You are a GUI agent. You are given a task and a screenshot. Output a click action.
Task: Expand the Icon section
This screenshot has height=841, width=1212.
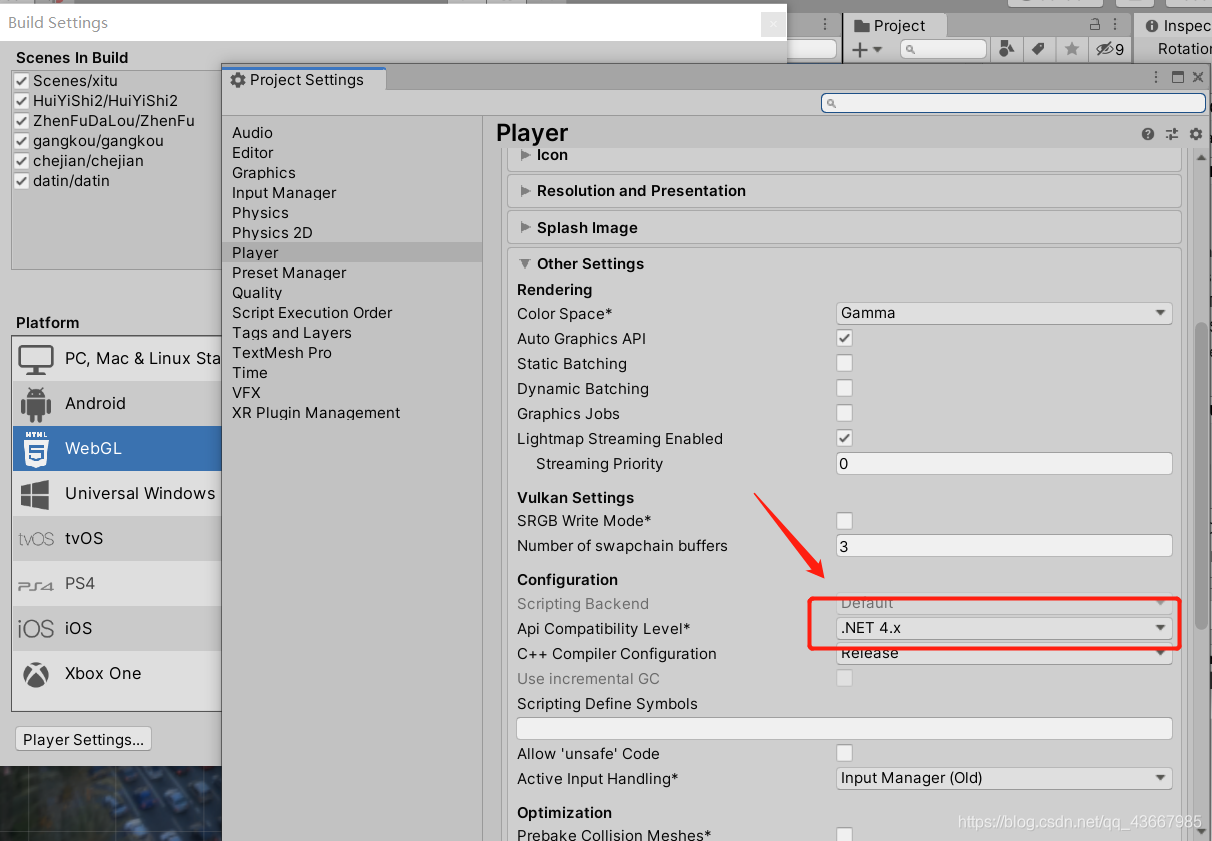(x=844, y=156)
